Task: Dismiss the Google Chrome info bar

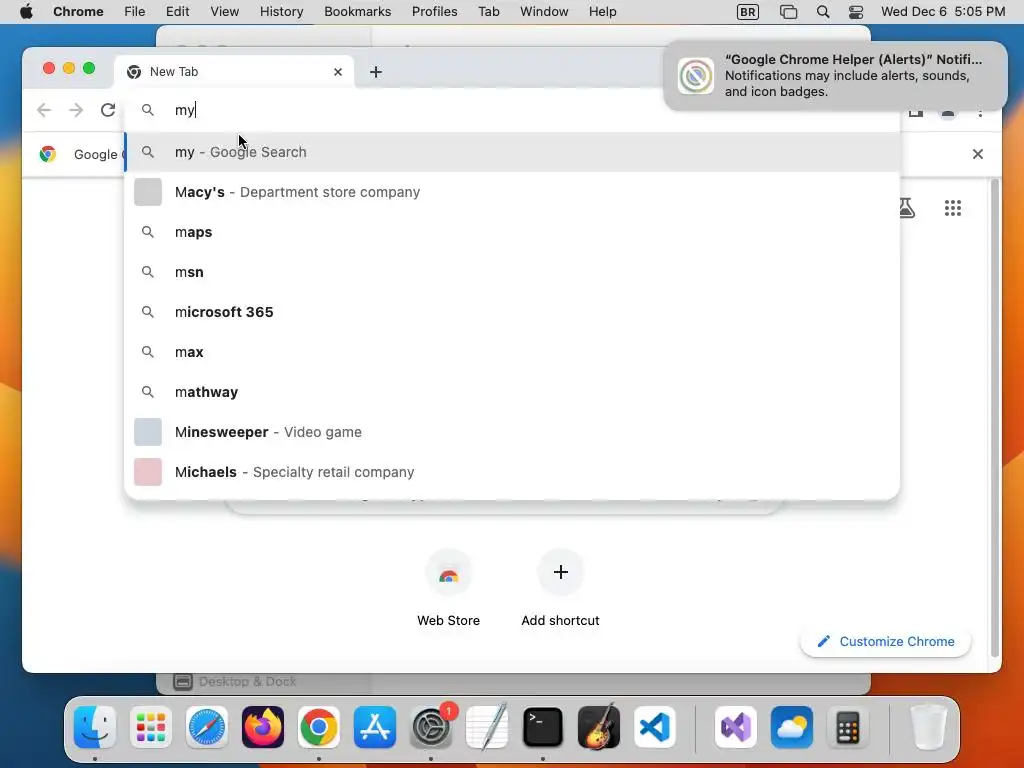Action: [x=978, y=154]
